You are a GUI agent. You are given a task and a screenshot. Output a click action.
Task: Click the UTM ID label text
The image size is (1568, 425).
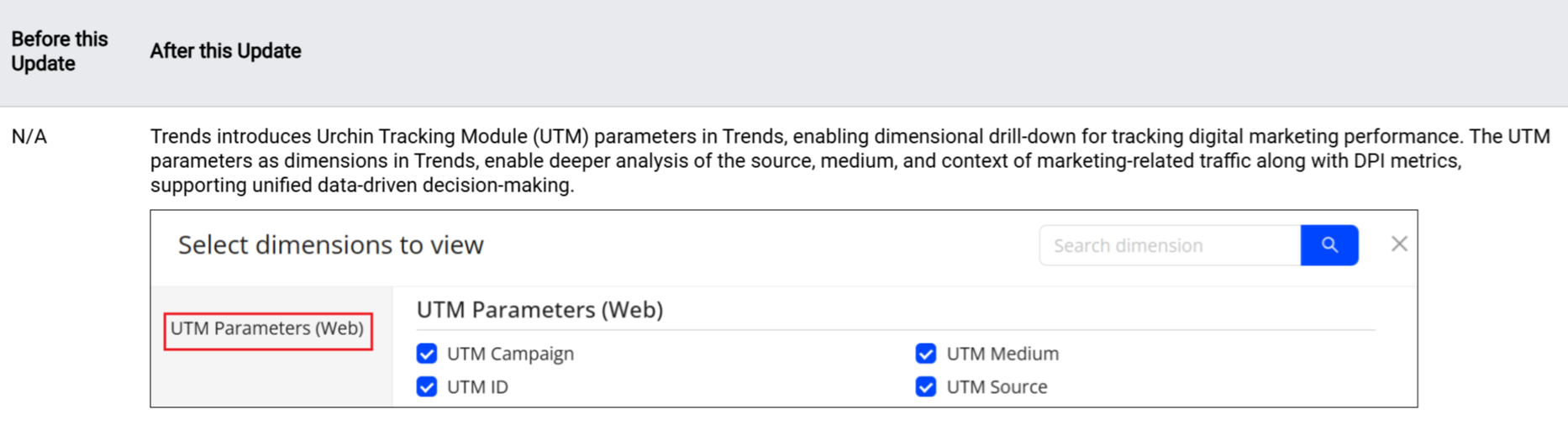477,387
